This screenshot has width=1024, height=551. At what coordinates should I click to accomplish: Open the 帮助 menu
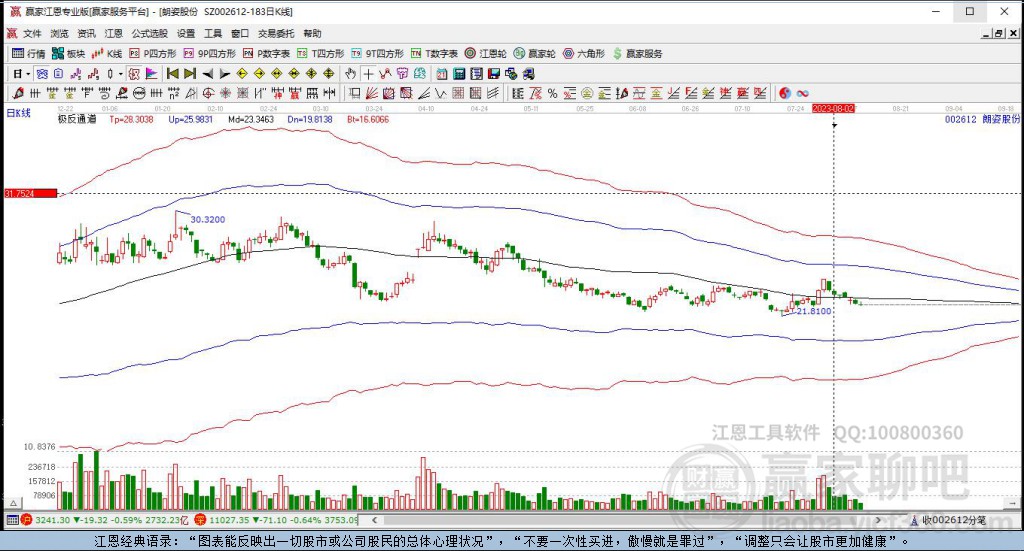click(312, 33)
